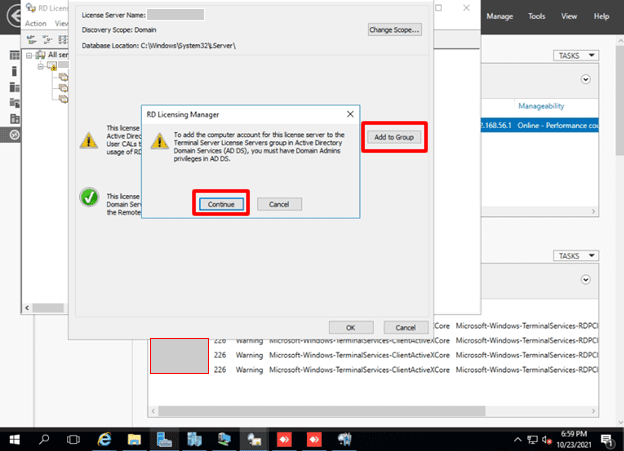Screen dimensions: 624x451
Task: Select the All servers node in the tree
Action: [53, 55]
